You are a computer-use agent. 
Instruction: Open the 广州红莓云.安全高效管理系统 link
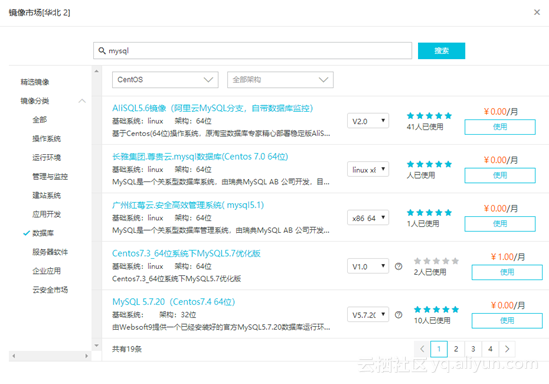pyautogui.click(x=188, y=205)
